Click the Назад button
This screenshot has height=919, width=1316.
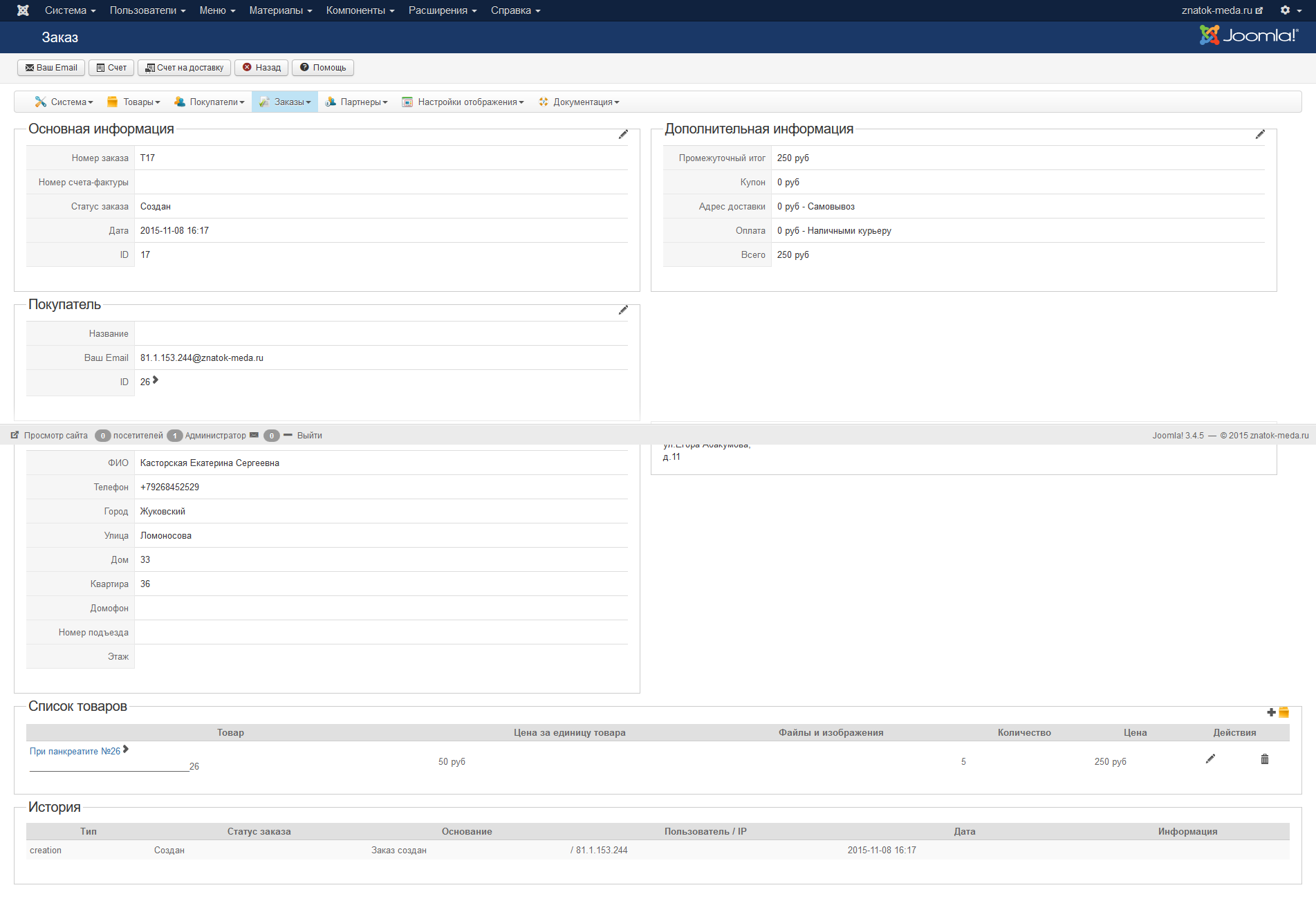(x=261, y=68)
